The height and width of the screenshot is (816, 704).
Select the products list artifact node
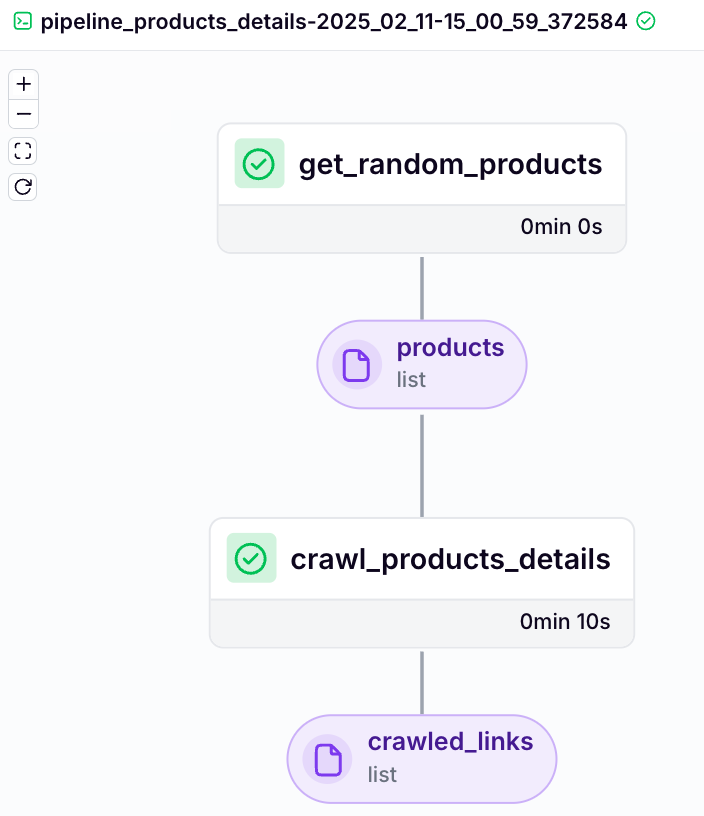pyautogui.click(x=422, y=364)
